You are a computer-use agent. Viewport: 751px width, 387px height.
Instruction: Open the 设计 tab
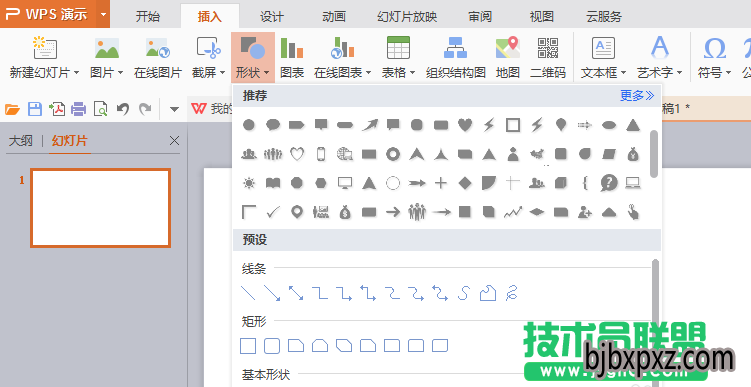(x=272, y=16)
